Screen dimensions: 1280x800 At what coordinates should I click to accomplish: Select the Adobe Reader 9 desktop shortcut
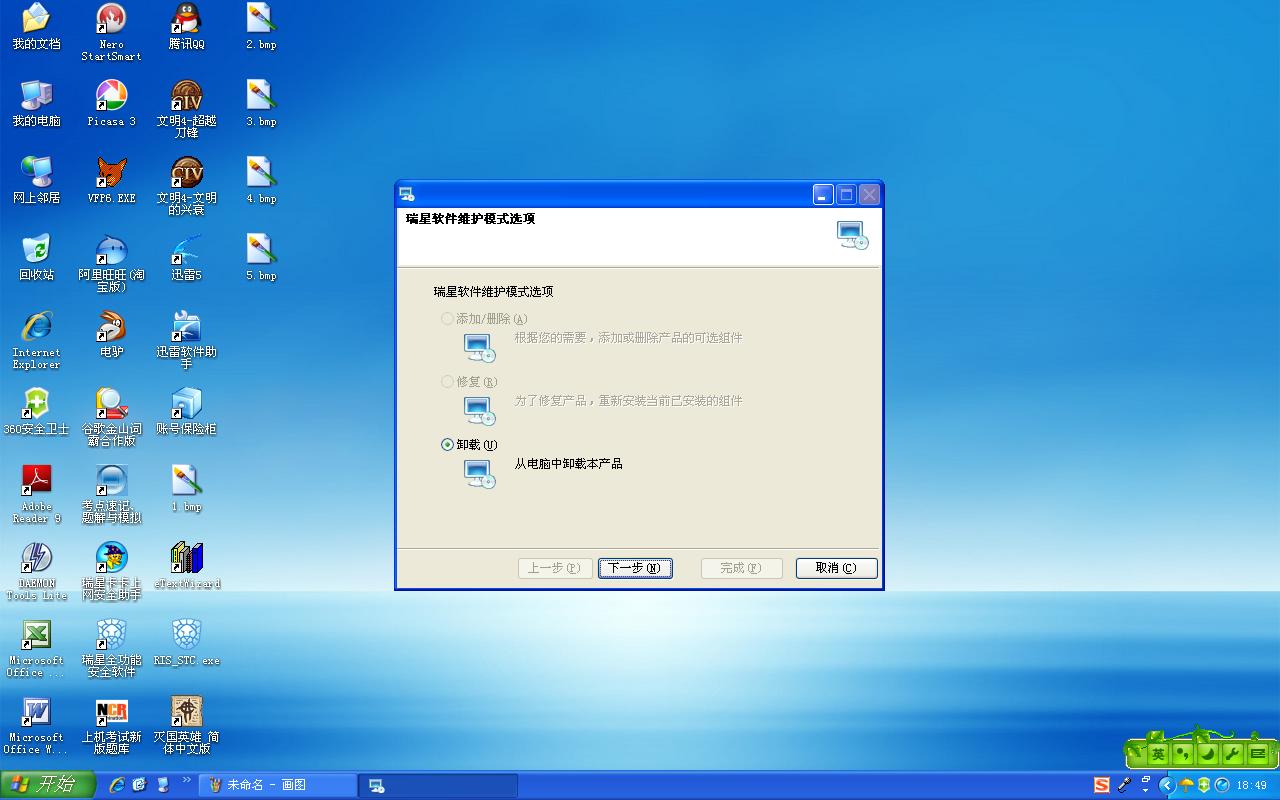pyautogui.click(x=36, y=494)
